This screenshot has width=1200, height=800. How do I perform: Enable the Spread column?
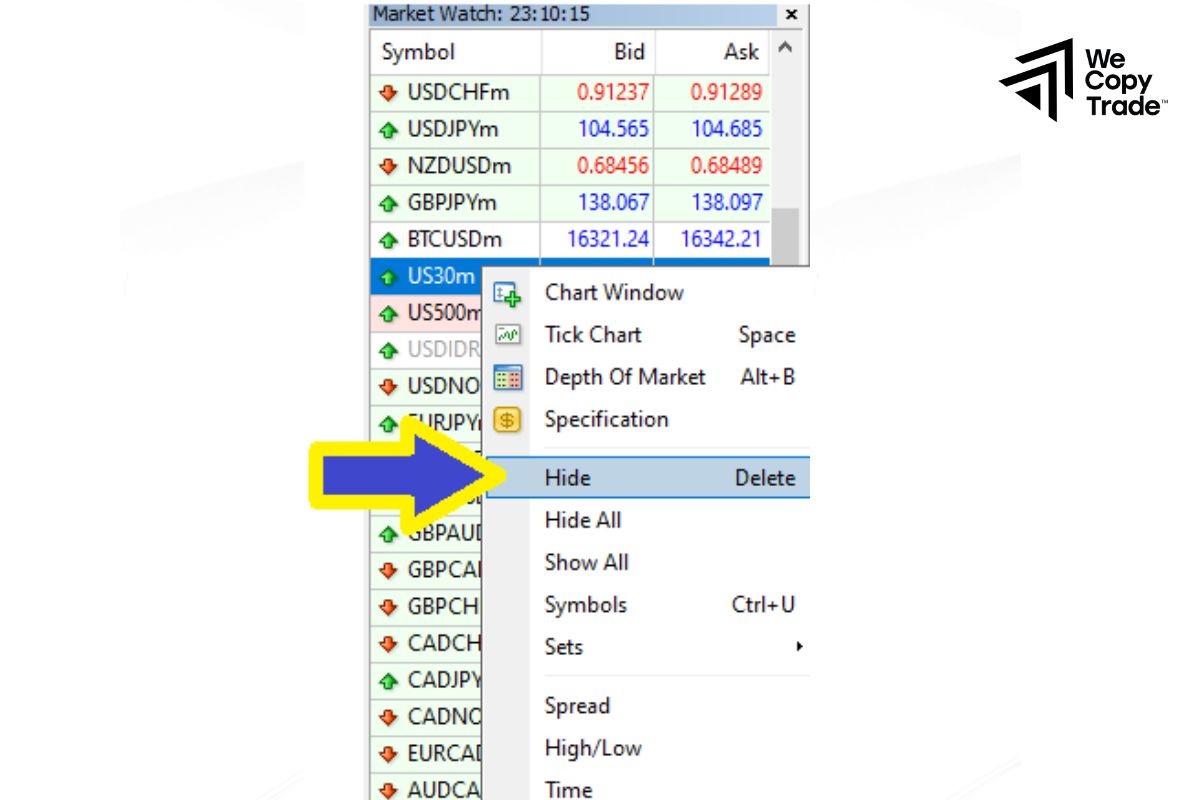point(578,706)
